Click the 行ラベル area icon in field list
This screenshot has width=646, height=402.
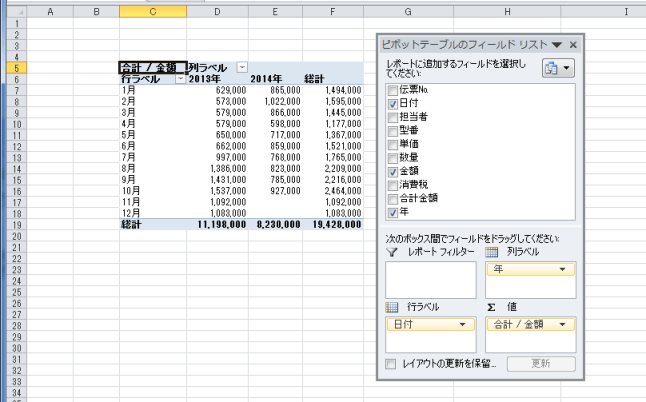391,306
